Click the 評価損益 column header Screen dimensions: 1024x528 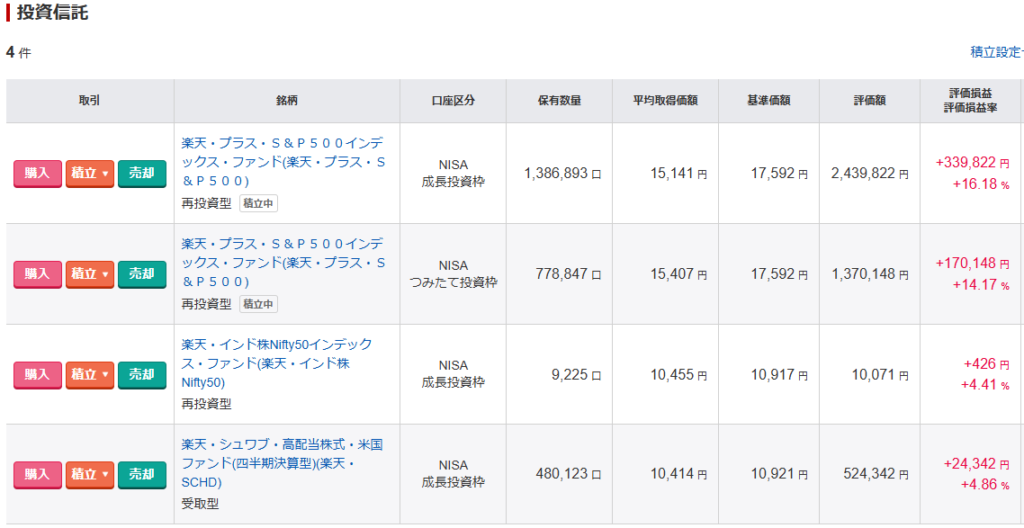(x=968, y=93)
